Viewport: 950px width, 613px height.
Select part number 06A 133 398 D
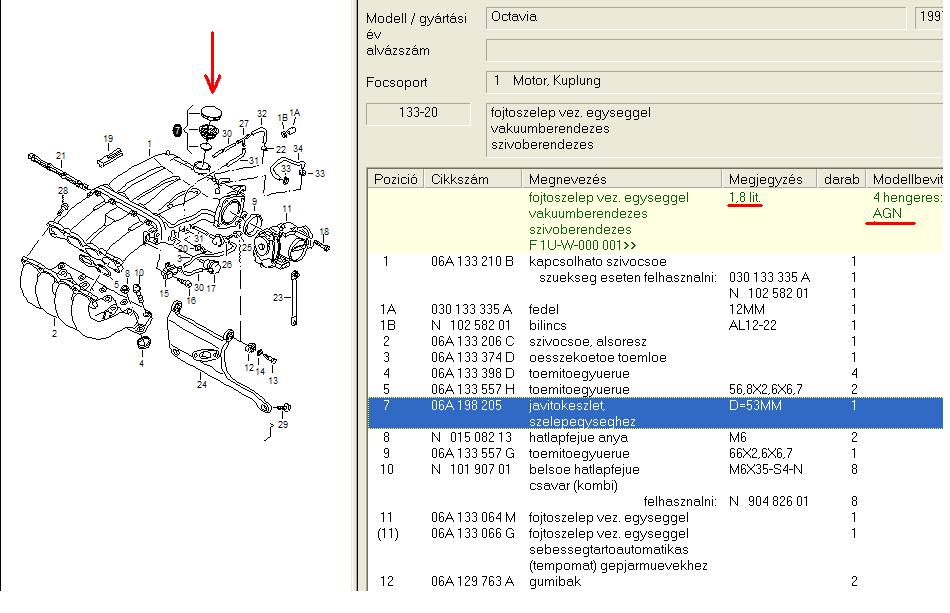click(x=473, y=374)
